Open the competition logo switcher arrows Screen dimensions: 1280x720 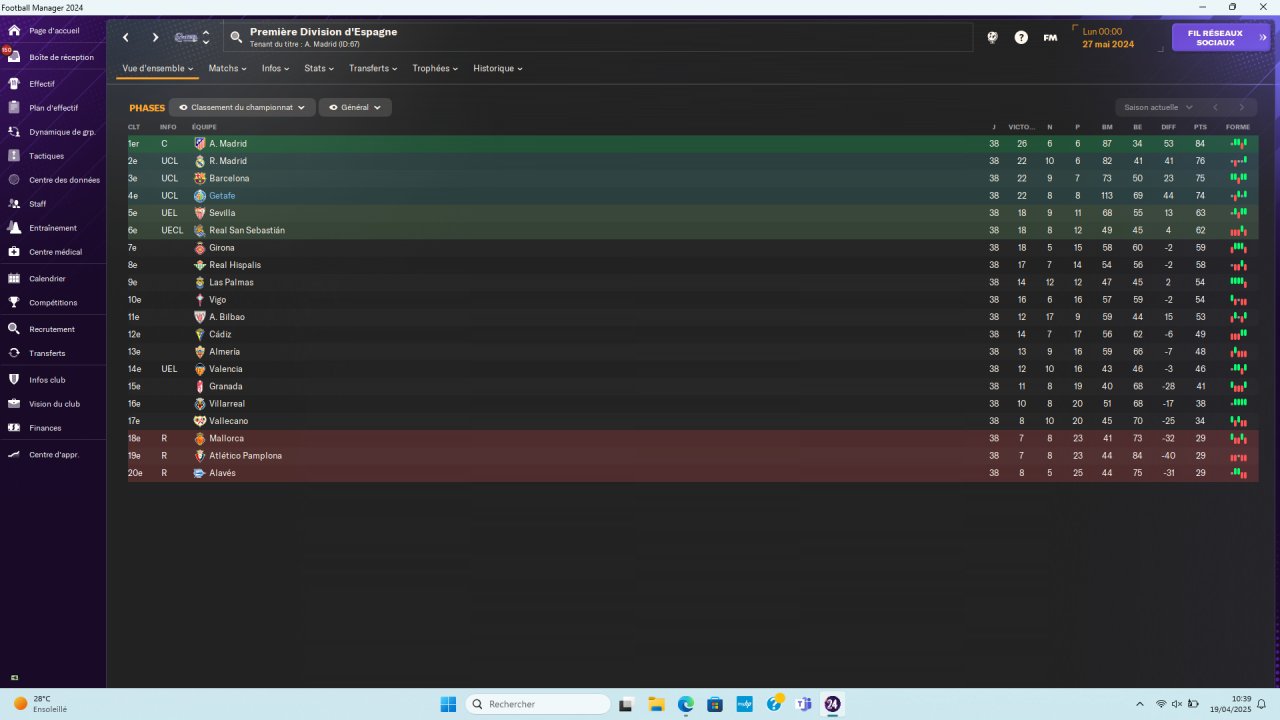point(205,38)
